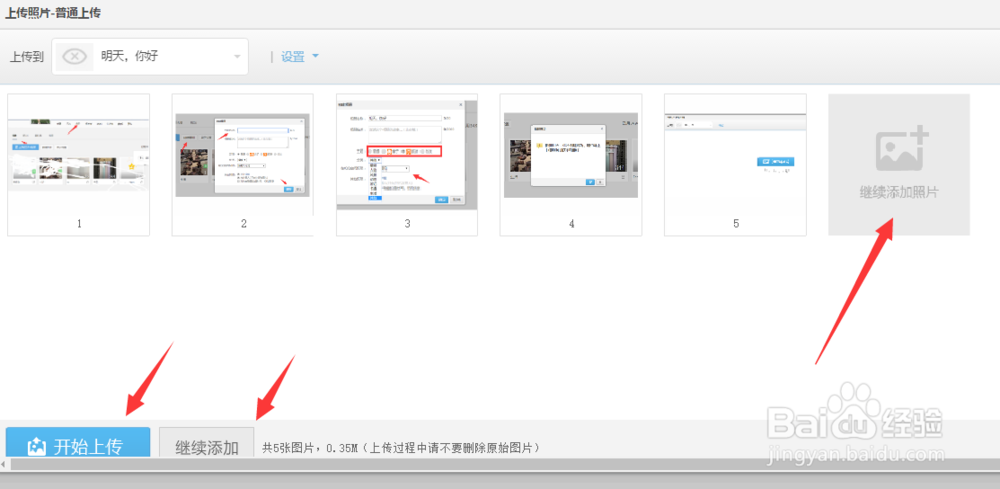Click the scrollbar left arrow
Screen dimensions: 1000x489
pyautogui.click(x=3, y=464)
